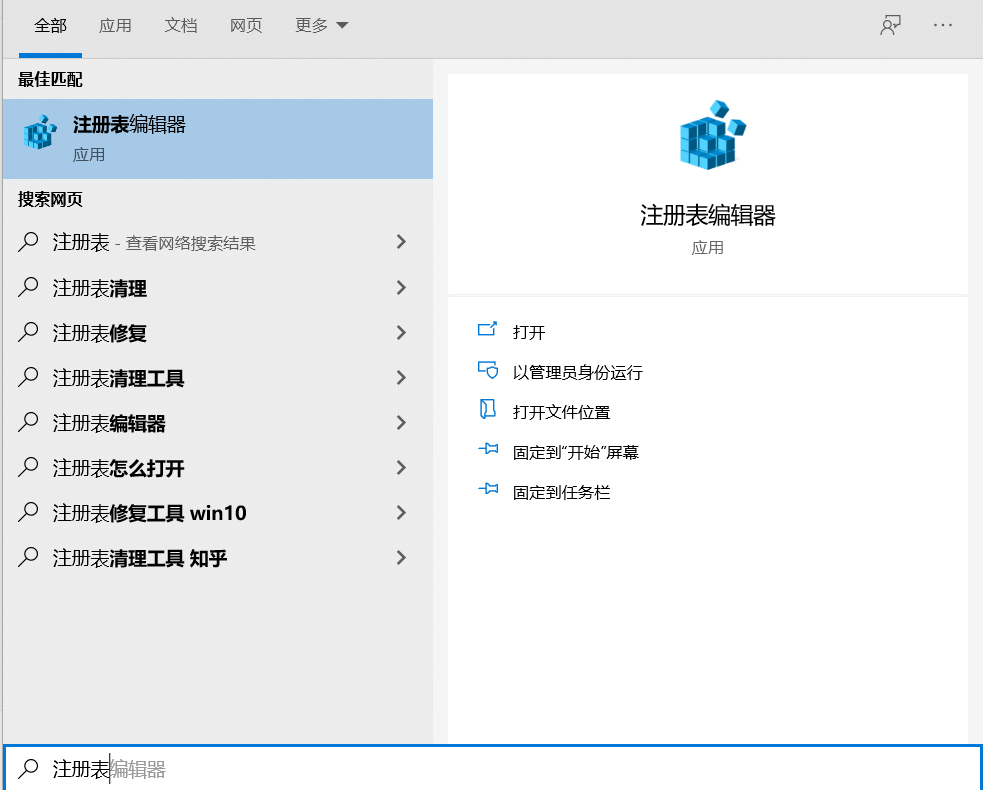Open the ellipsis options menu top right

942,26
